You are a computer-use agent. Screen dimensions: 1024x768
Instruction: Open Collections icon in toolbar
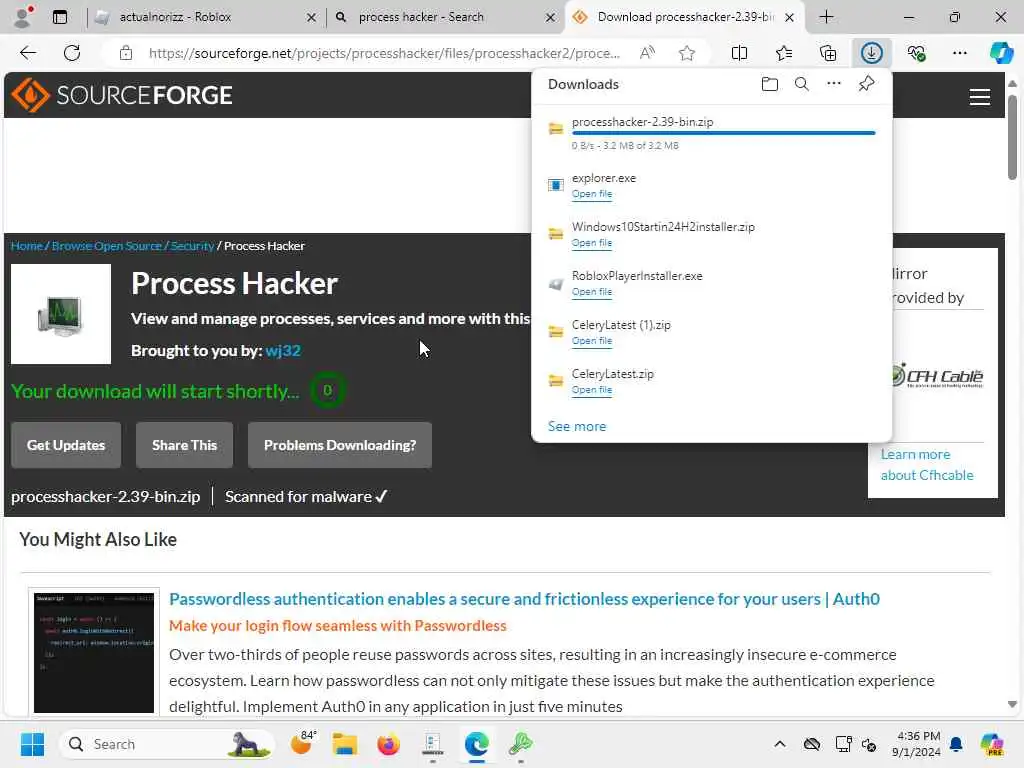[x=827, y=53]
